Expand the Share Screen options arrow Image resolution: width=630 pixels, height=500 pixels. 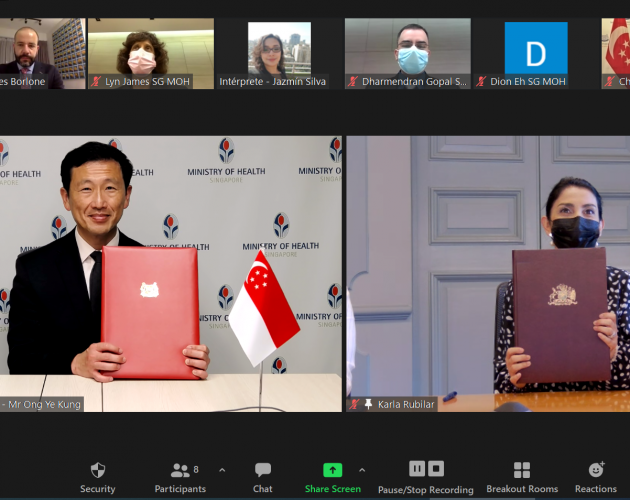[x=362, y=469]
